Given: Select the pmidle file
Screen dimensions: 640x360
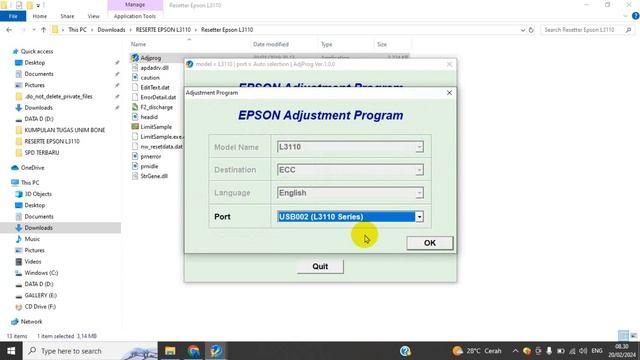Looking at the screenshot, I should pyautogui.click(x=149, y=166).
